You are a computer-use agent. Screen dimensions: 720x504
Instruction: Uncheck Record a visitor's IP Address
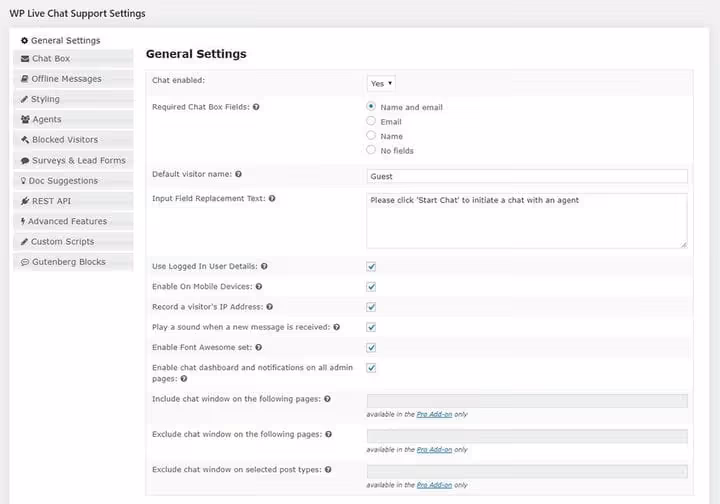point(371,307)
